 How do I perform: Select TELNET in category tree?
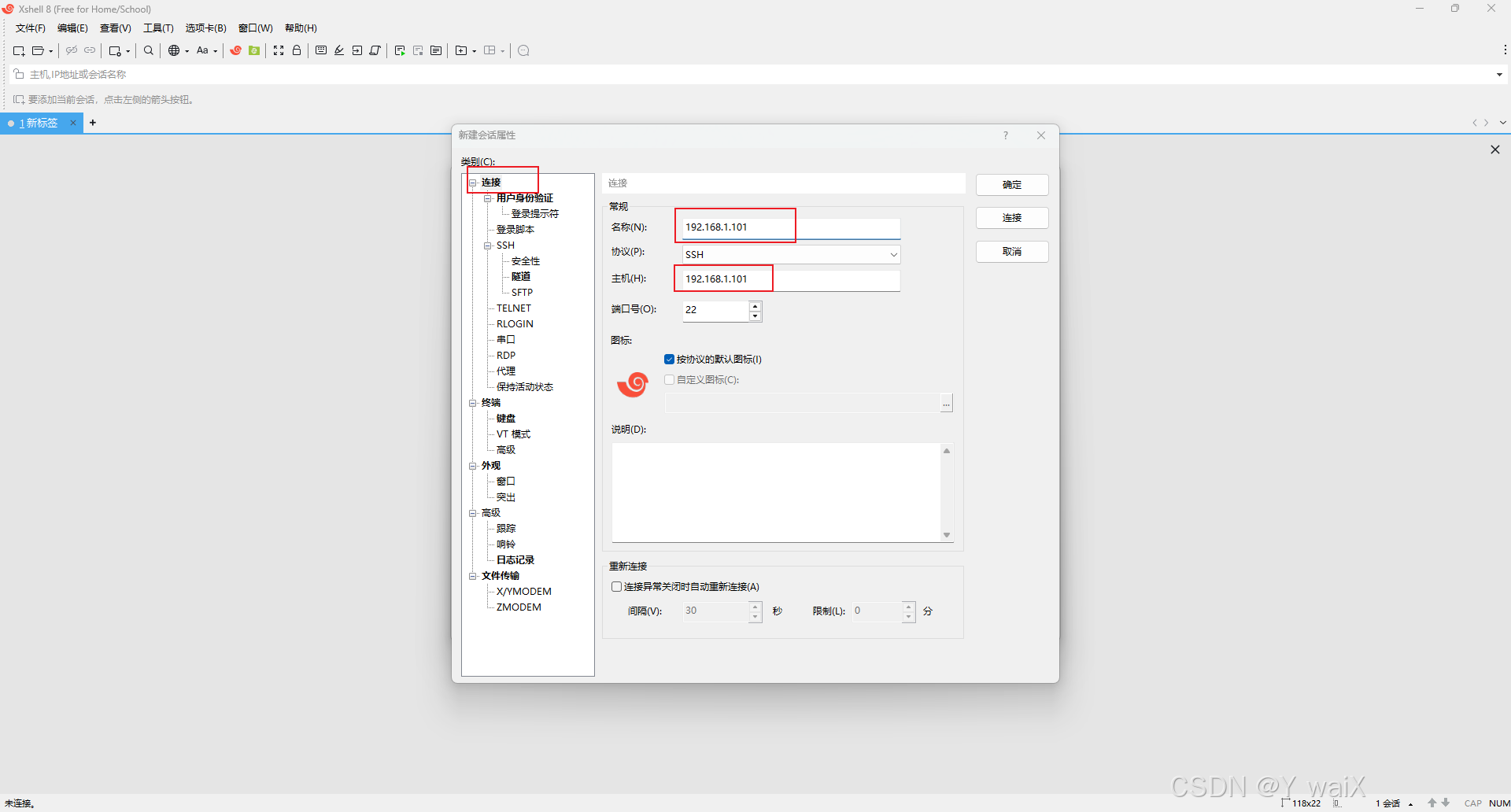514,308
